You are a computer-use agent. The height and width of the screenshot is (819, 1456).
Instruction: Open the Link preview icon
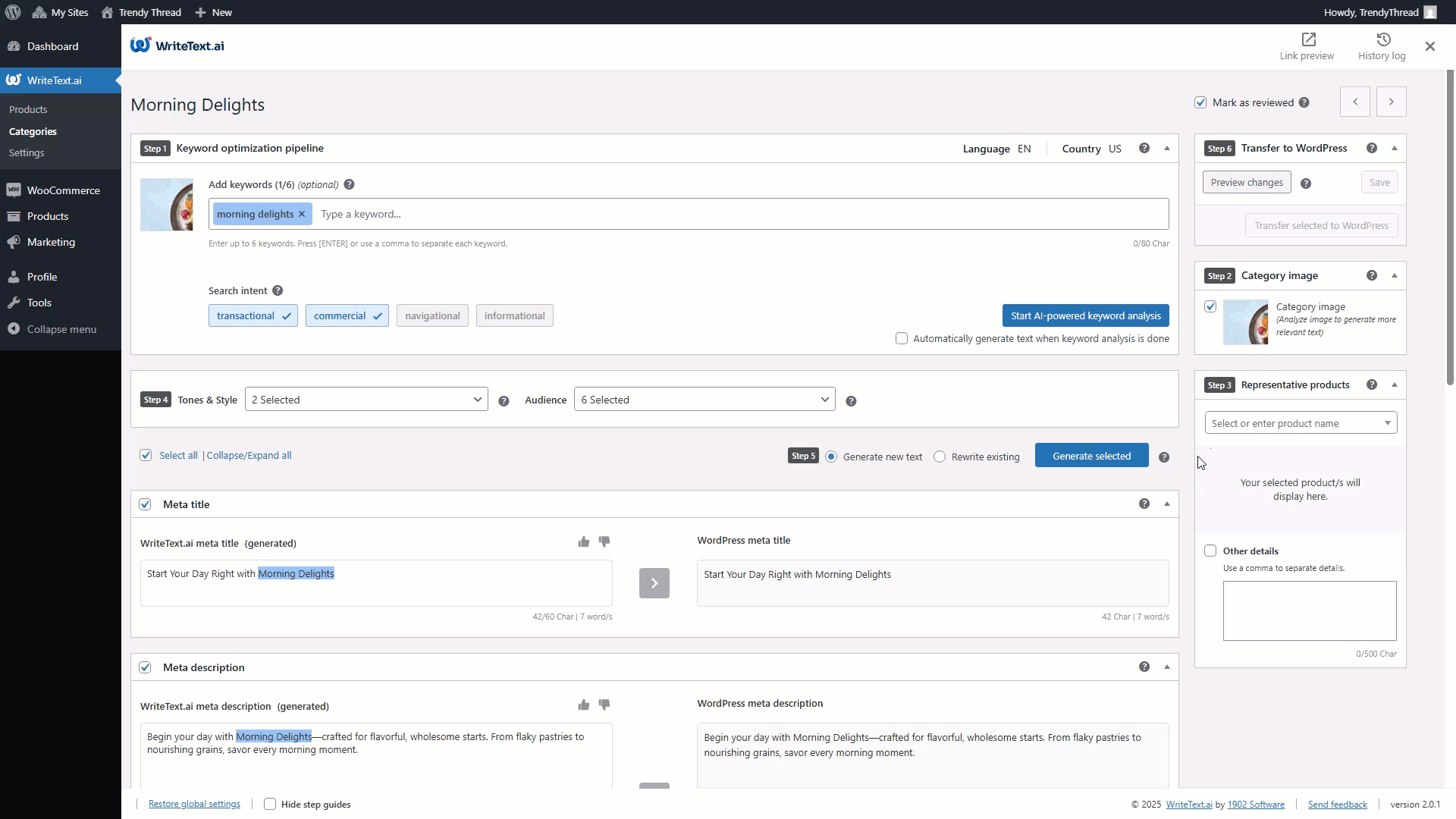click(x=1308, y=39)
